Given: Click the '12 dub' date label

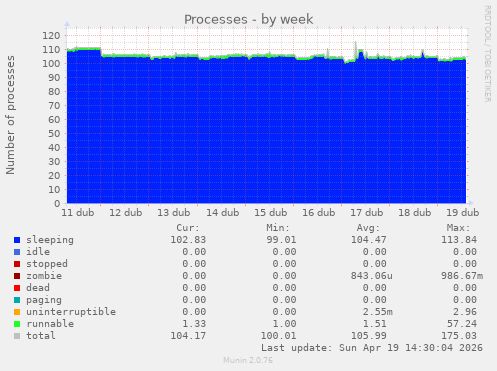Looking at the screenshot, I should (126, 213).
